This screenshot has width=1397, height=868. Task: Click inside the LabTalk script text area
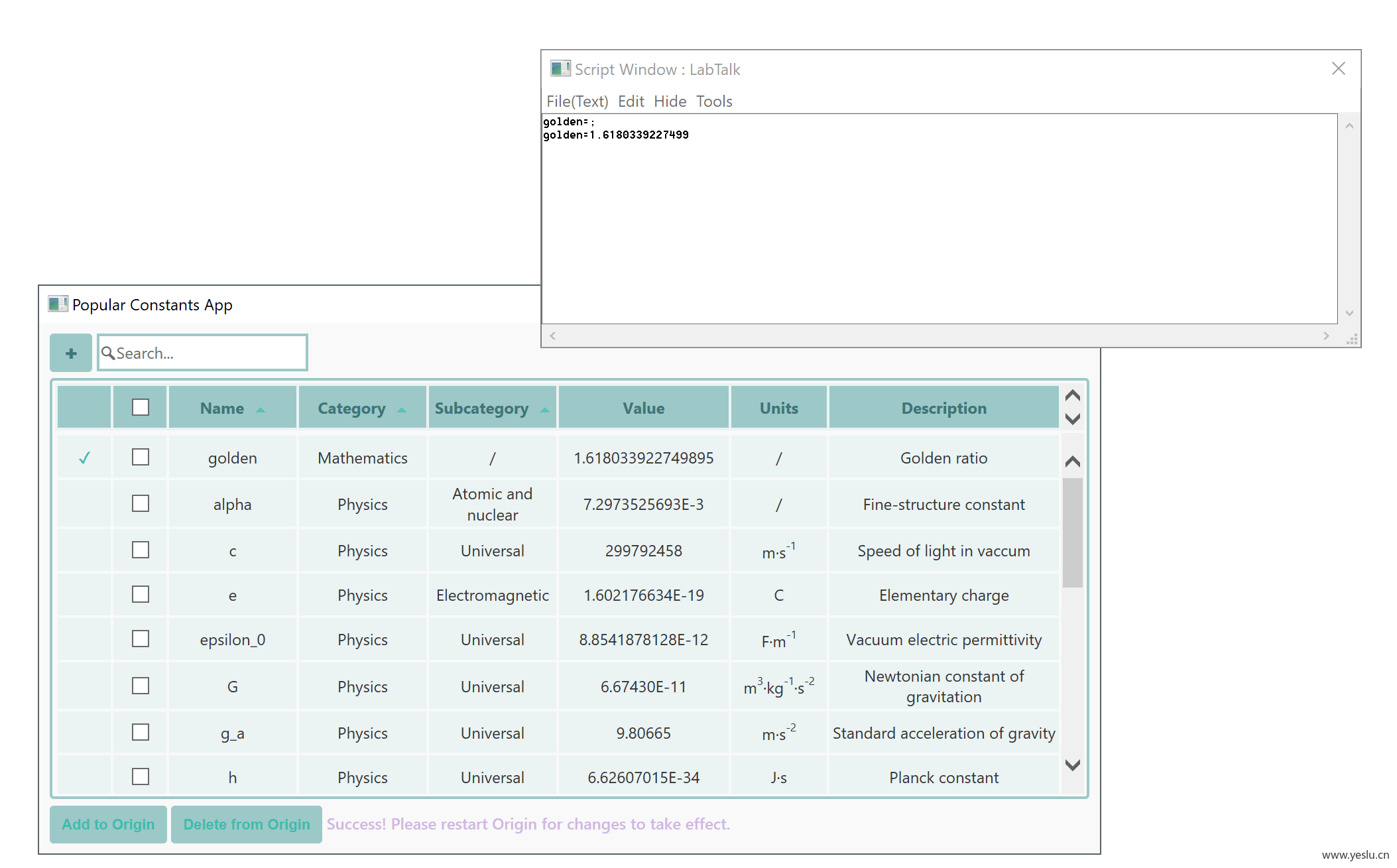pos(940,219)
